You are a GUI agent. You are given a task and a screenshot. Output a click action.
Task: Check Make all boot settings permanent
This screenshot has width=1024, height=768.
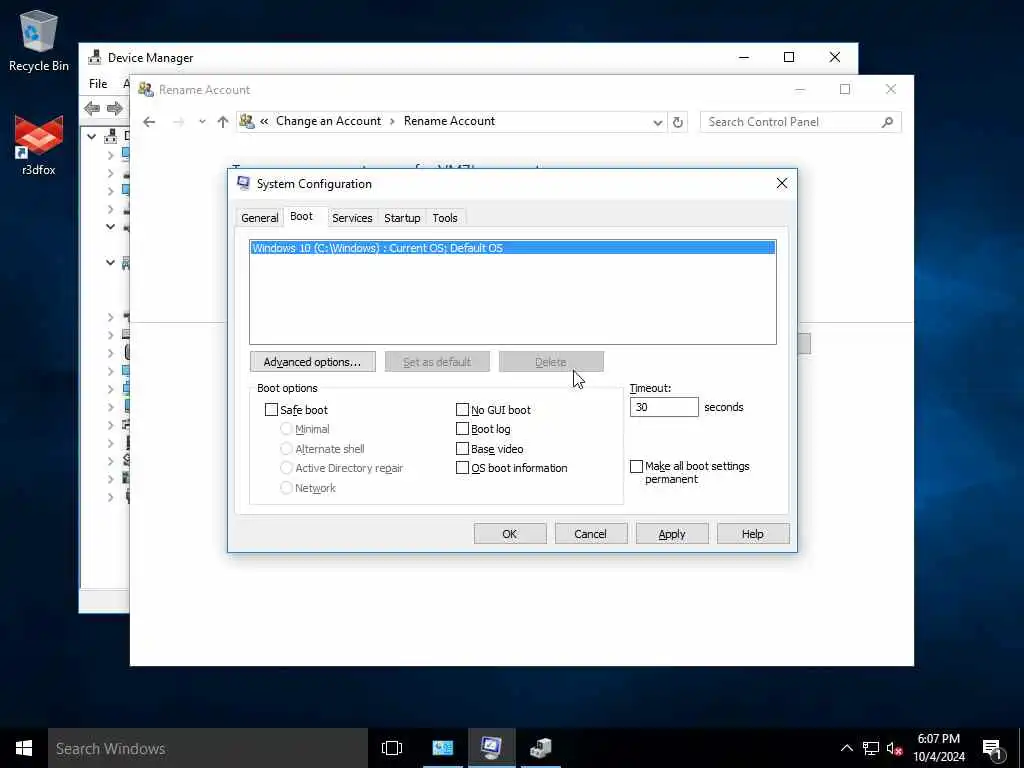click(x=636, y=466)
